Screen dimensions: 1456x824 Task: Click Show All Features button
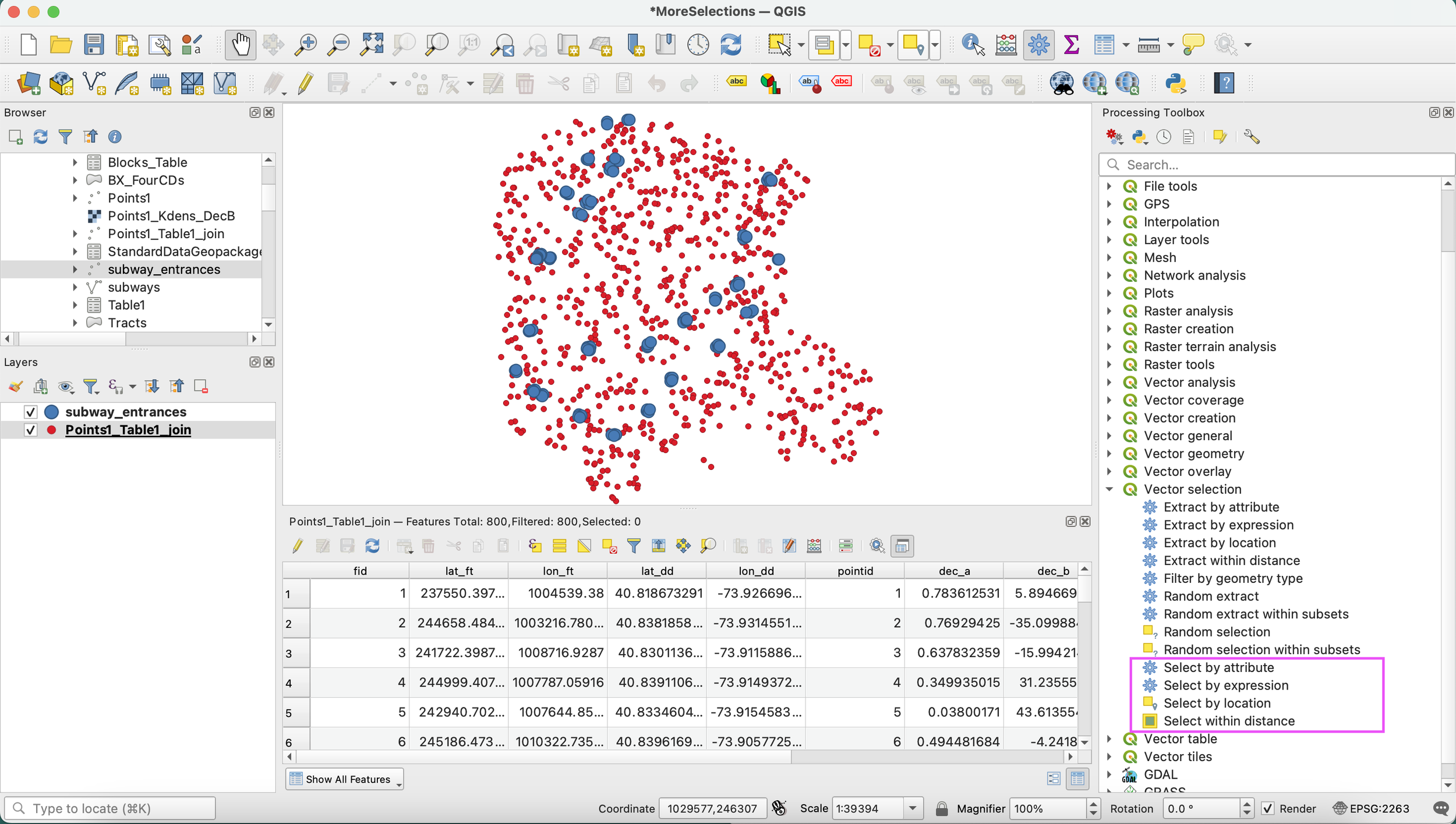point(344,779)
